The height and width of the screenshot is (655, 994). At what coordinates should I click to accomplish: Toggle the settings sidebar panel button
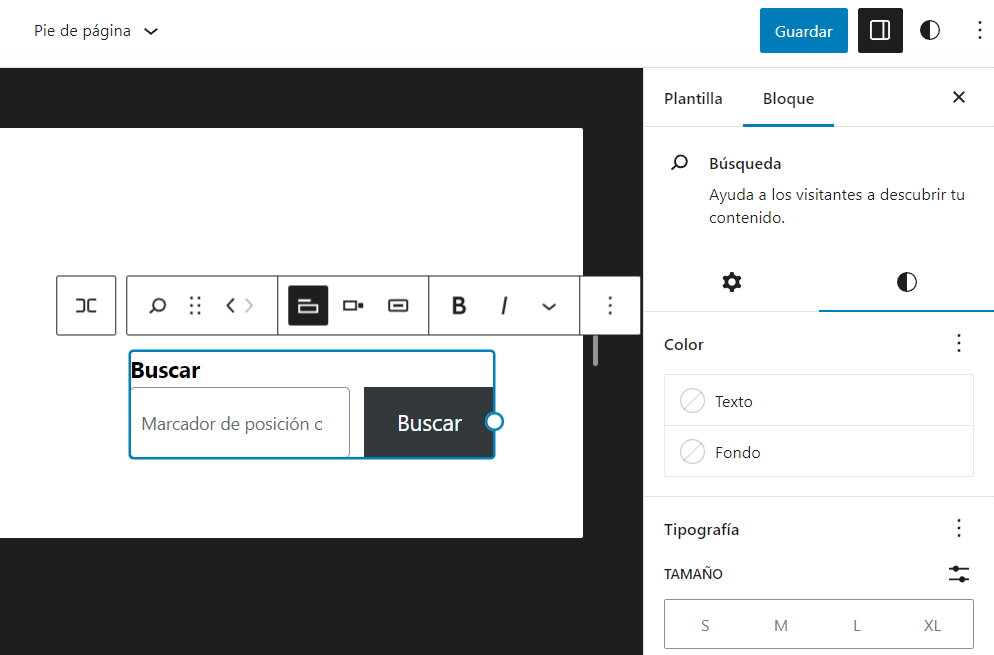point(880,30)
